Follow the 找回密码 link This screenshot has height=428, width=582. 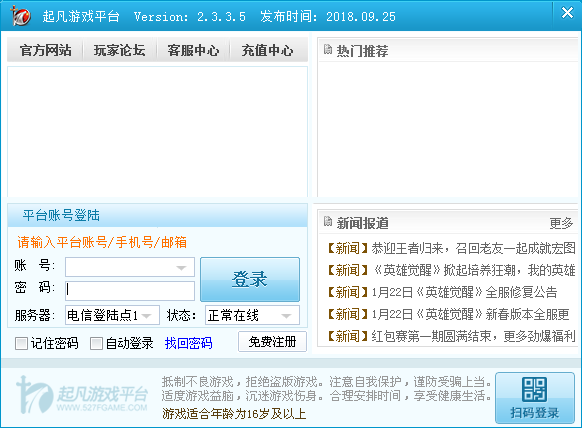pos(189,343)
